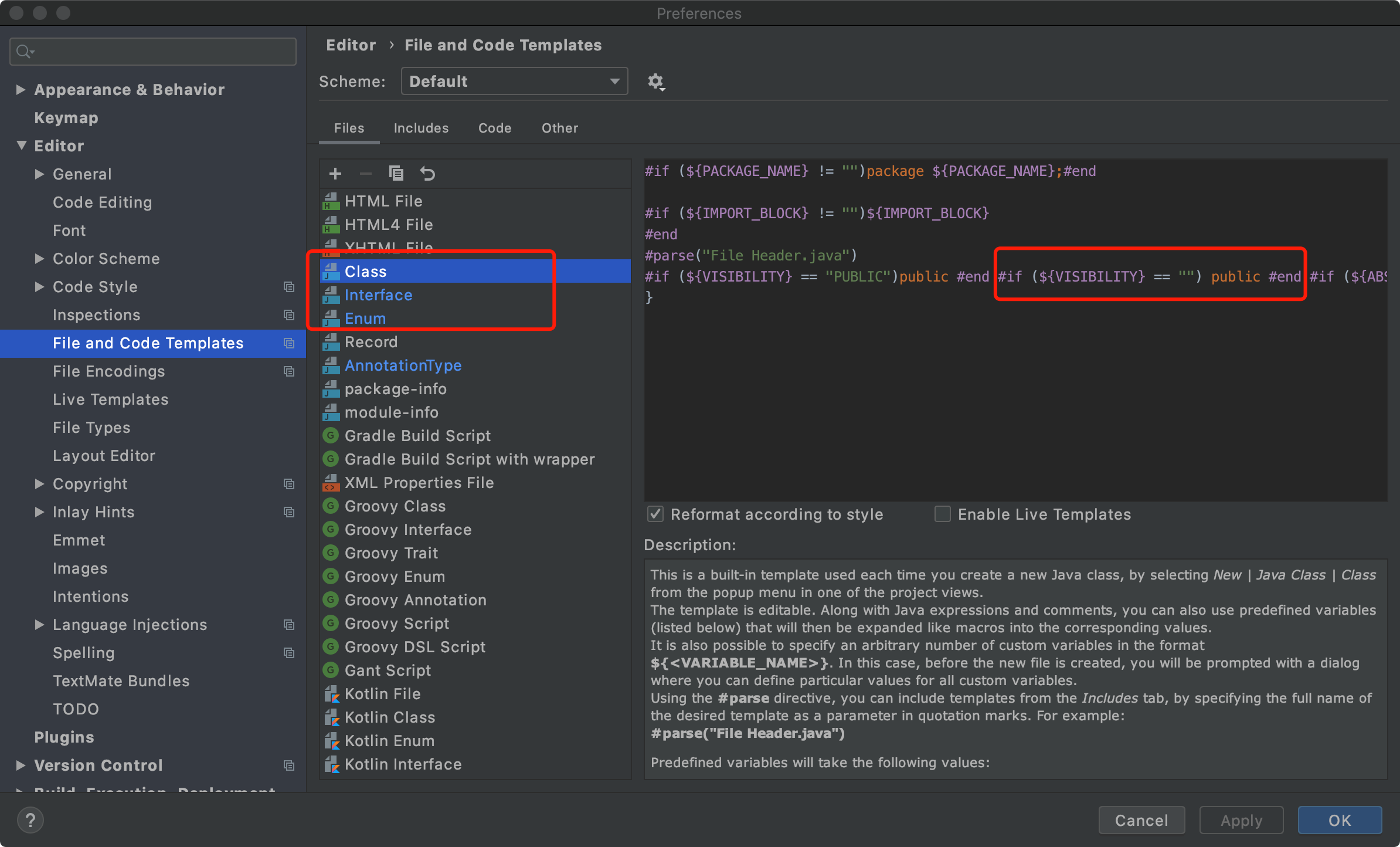Click the scheme settings gear icon
This screenshot has height=847, width=1400.
coord(656,82)
